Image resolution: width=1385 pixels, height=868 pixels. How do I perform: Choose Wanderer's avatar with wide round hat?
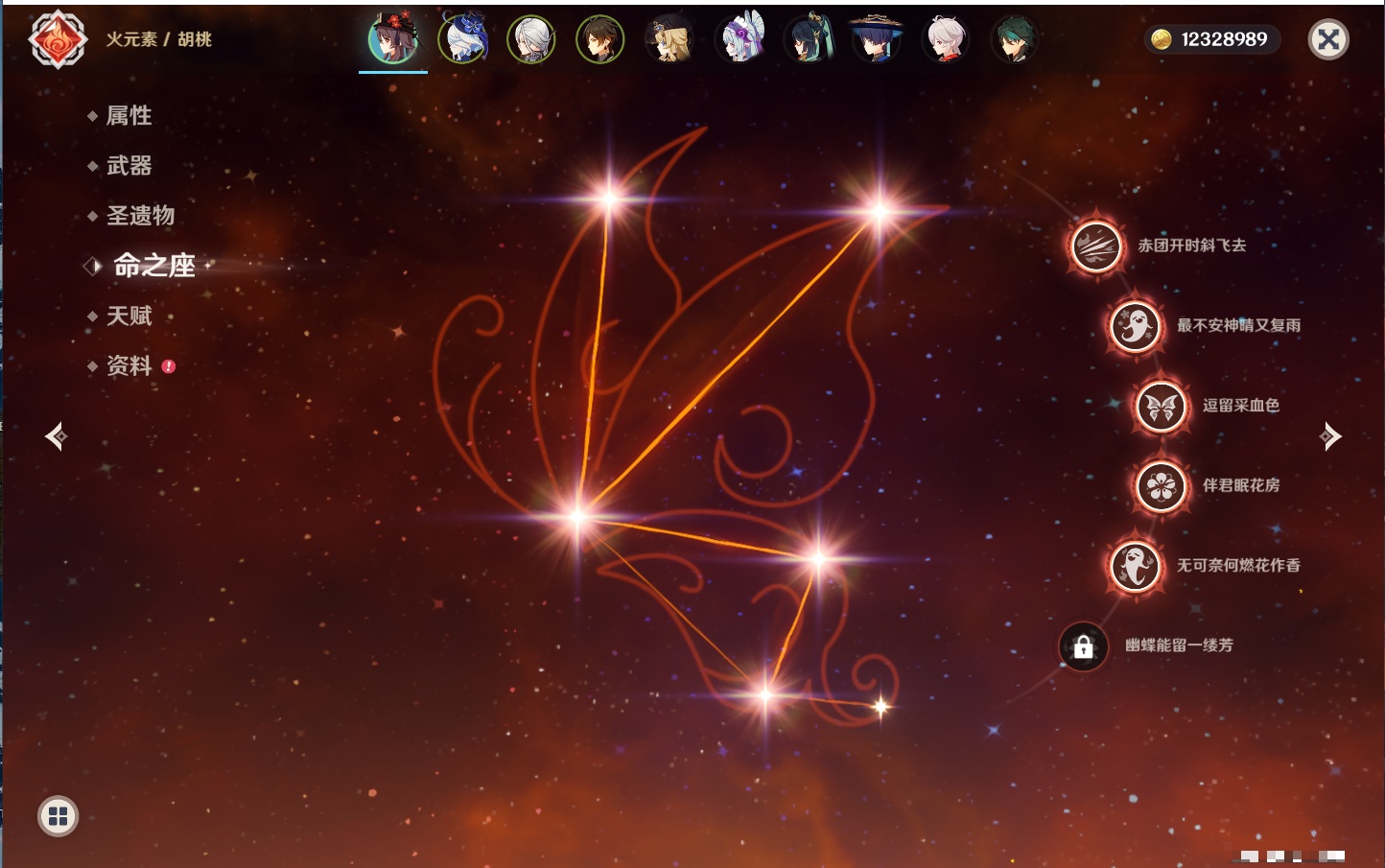877,39
